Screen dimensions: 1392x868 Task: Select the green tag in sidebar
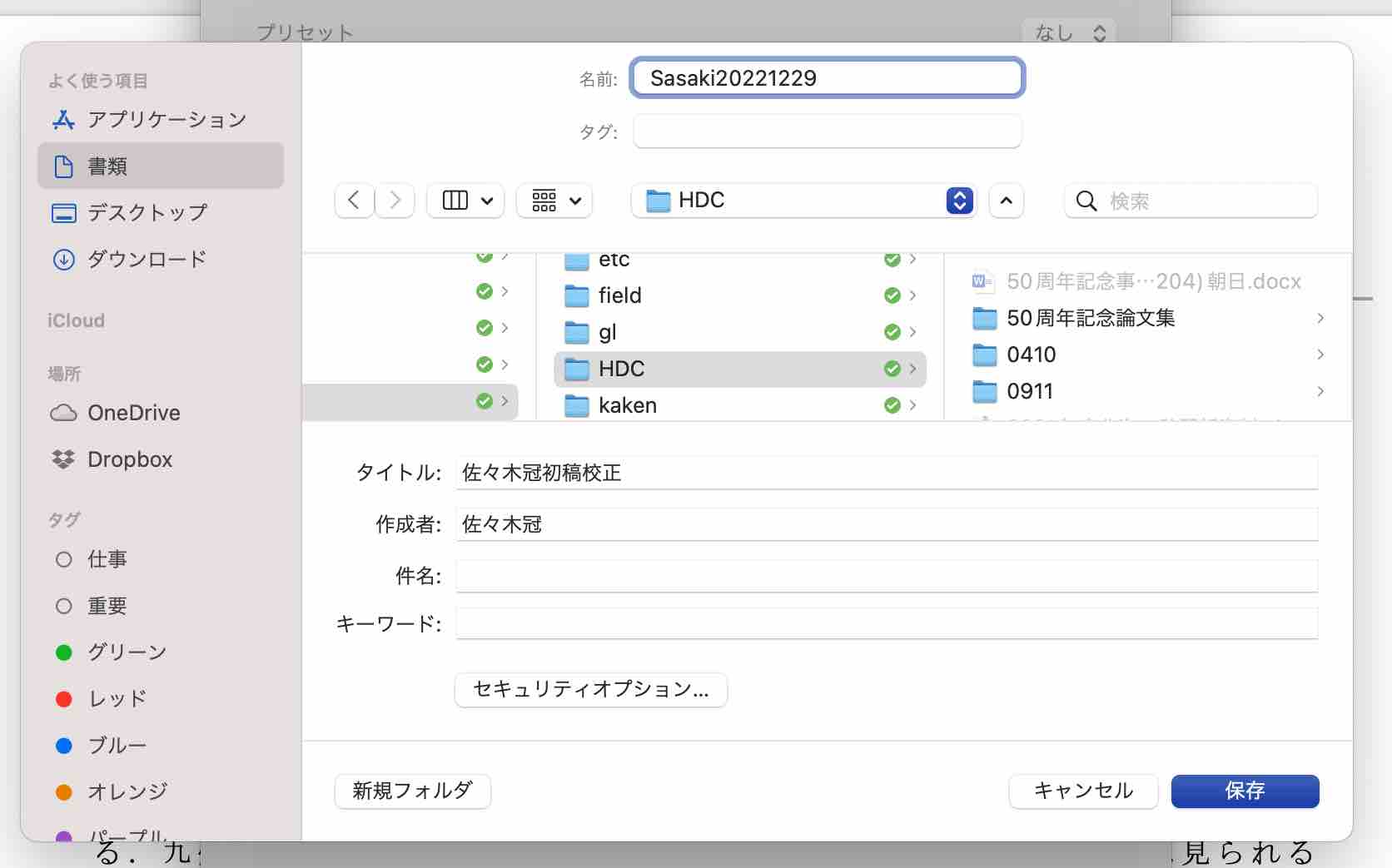(127, 652)
